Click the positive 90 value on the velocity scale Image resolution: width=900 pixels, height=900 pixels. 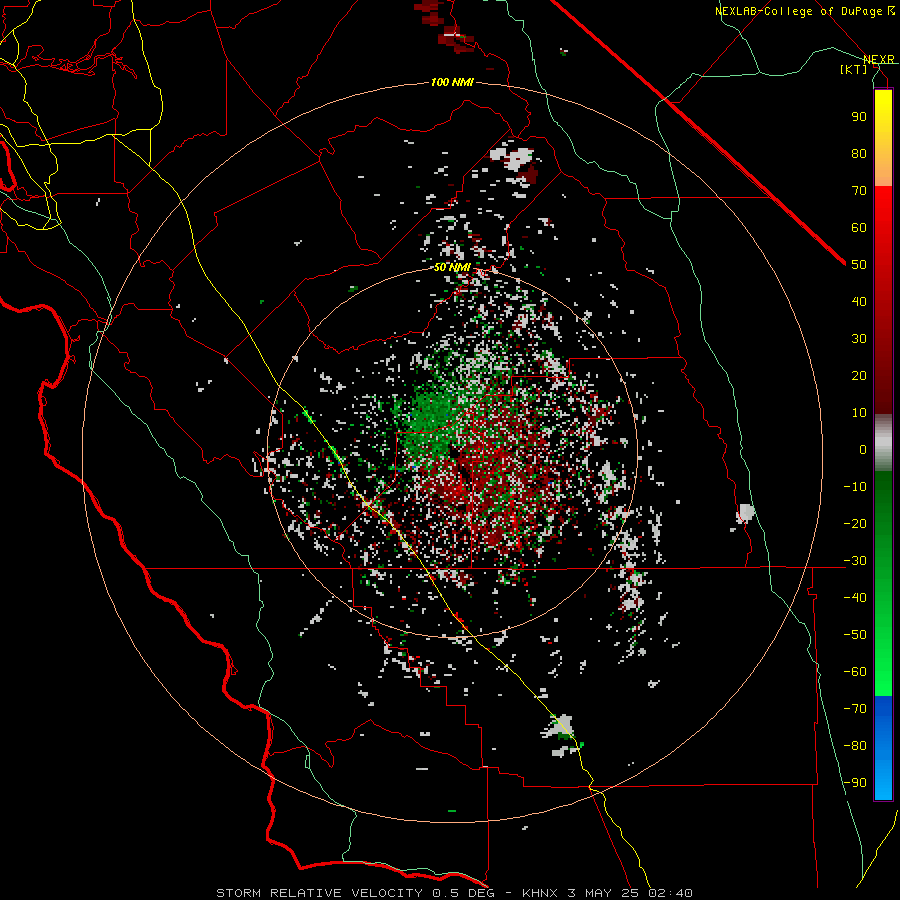coord(859,117)
